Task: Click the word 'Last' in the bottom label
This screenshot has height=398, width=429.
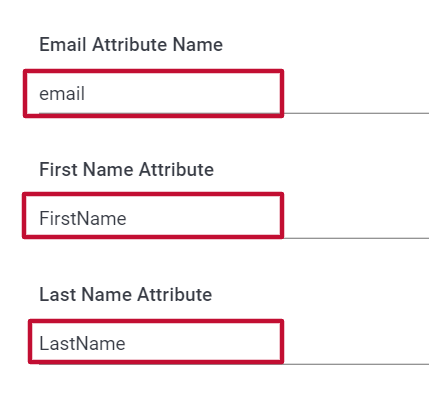Action: [58, 294]
